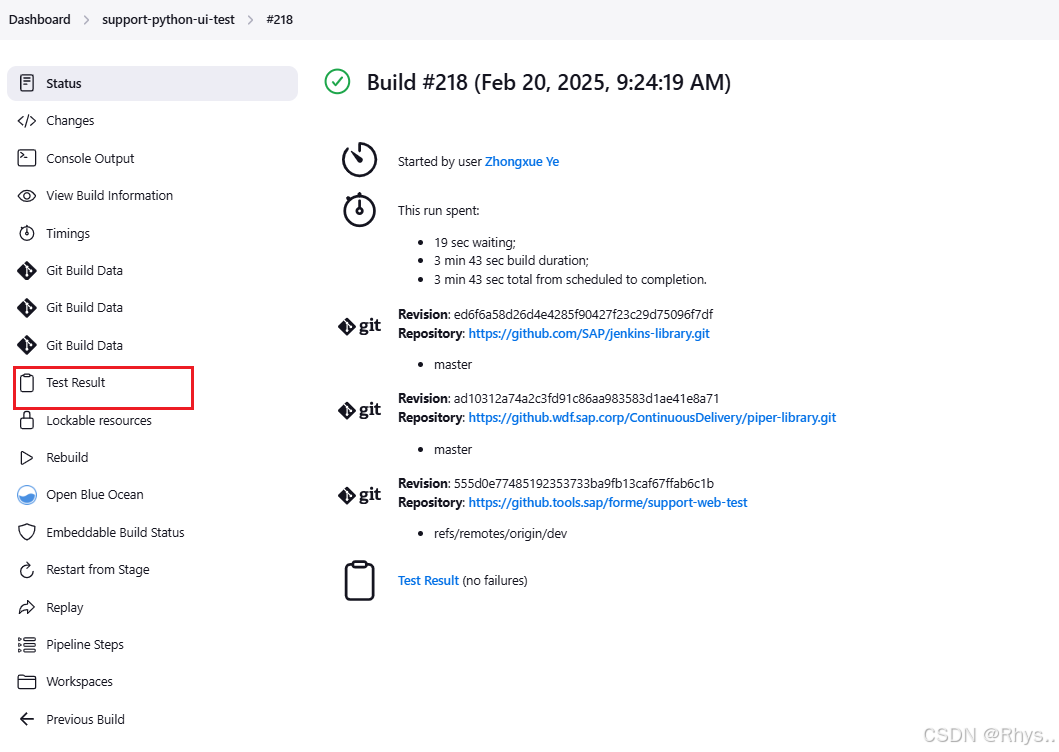Click the '(no failures)' text
The width and height of the screenshot is (1059, 752).
[x=495, y=580]
